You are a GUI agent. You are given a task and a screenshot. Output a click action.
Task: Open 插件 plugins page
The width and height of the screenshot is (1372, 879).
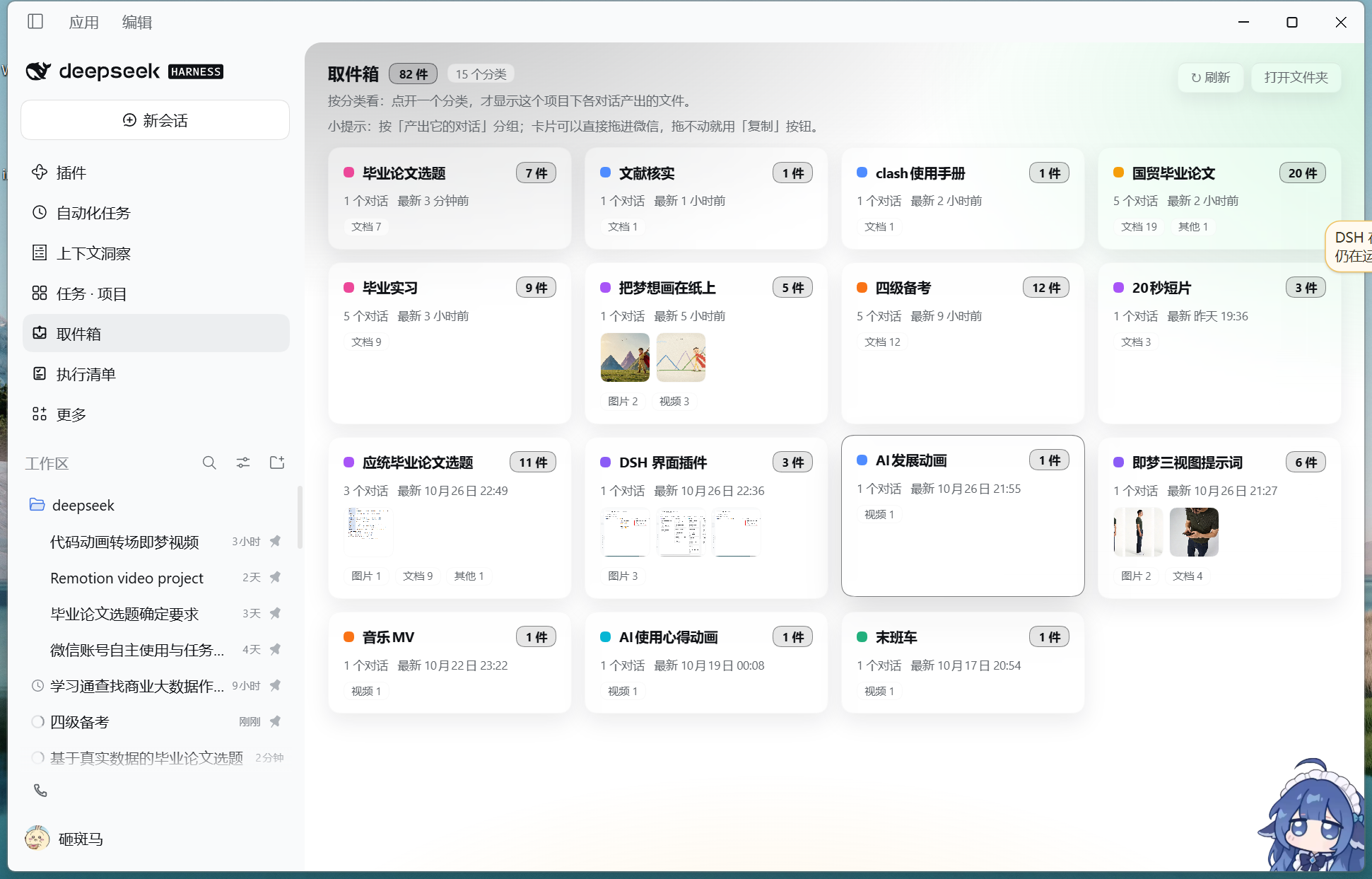pyautogui.click(x=156, y=173)
